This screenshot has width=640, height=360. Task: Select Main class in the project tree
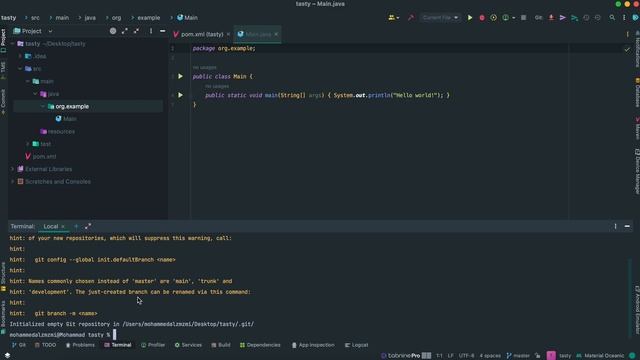click(66, 119)
